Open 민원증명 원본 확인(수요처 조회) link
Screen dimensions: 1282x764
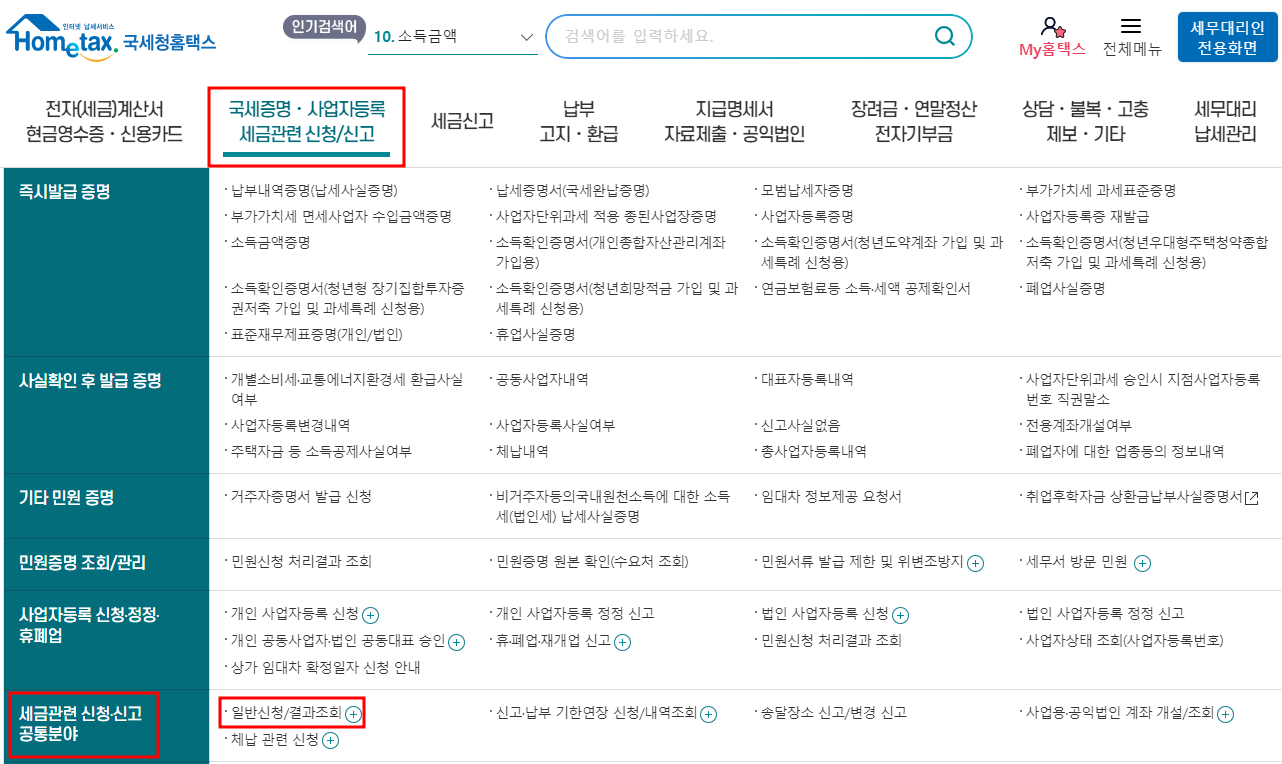click(x=592, y=563)
